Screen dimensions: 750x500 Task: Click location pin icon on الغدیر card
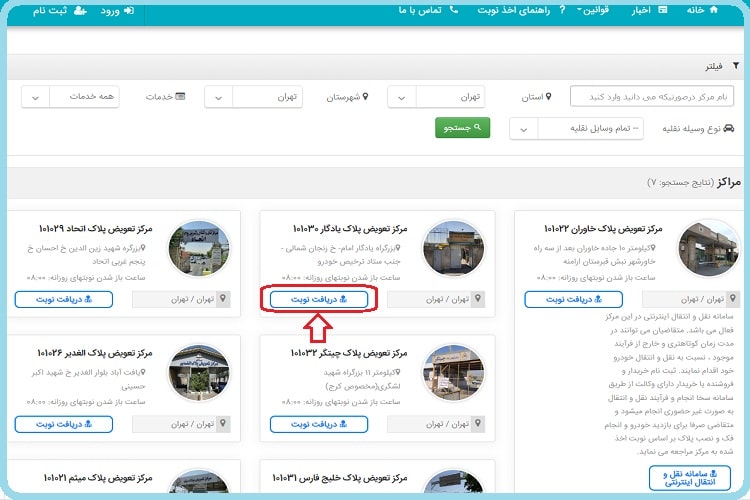point(223,424)
